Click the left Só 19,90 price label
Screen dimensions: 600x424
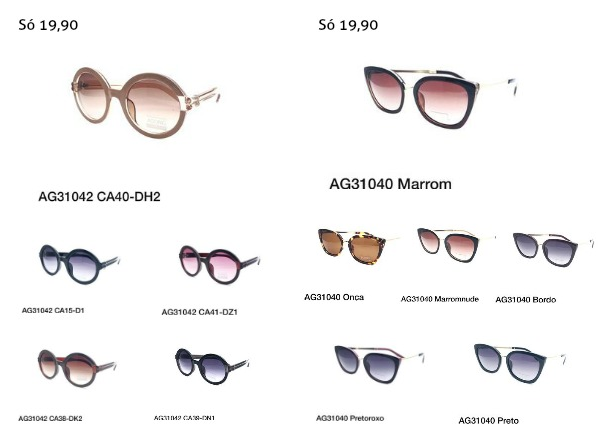coord(48,25)
